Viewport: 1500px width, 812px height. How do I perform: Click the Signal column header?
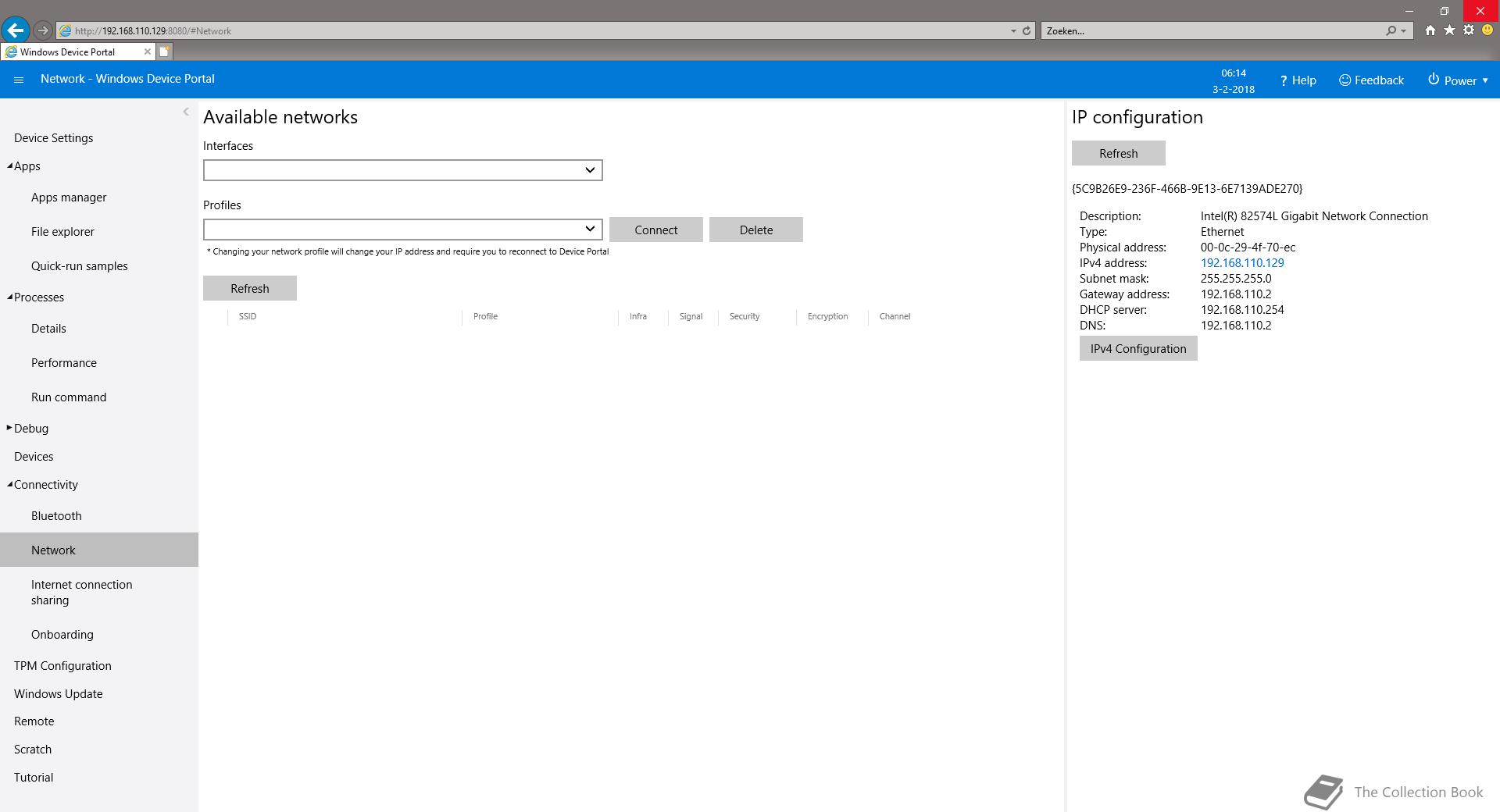pos(691,316)
